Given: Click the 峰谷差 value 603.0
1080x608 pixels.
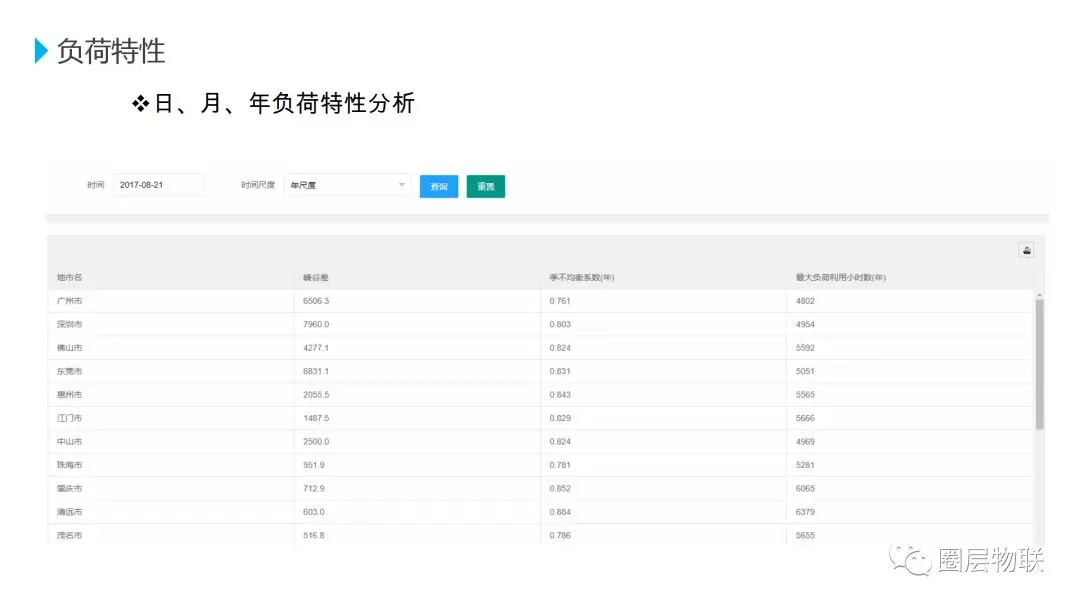Looking at the screenshot, I should click(313, 512).
